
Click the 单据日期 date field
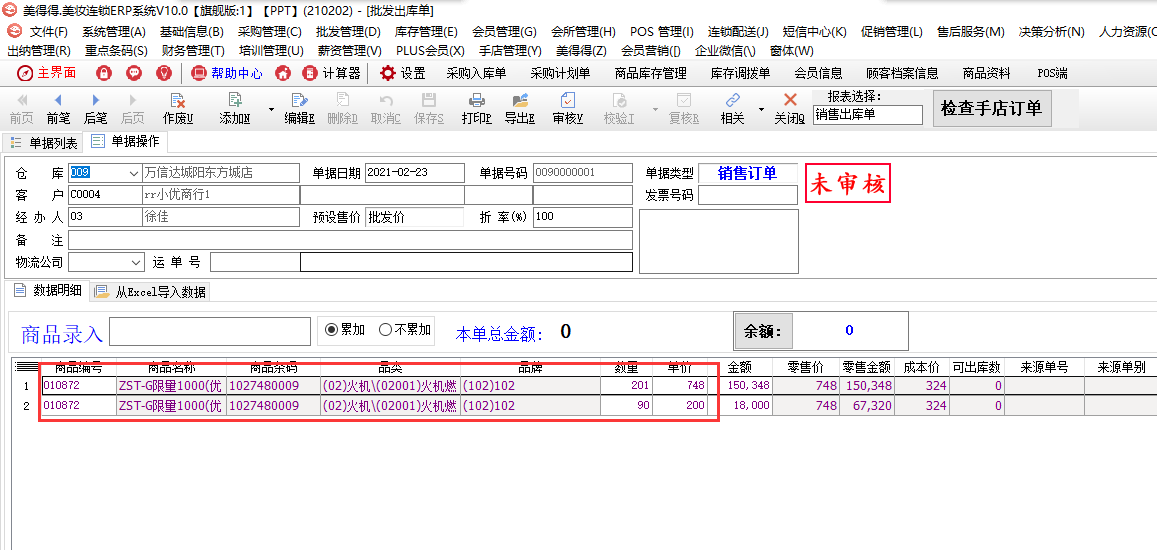click(415, 173)
